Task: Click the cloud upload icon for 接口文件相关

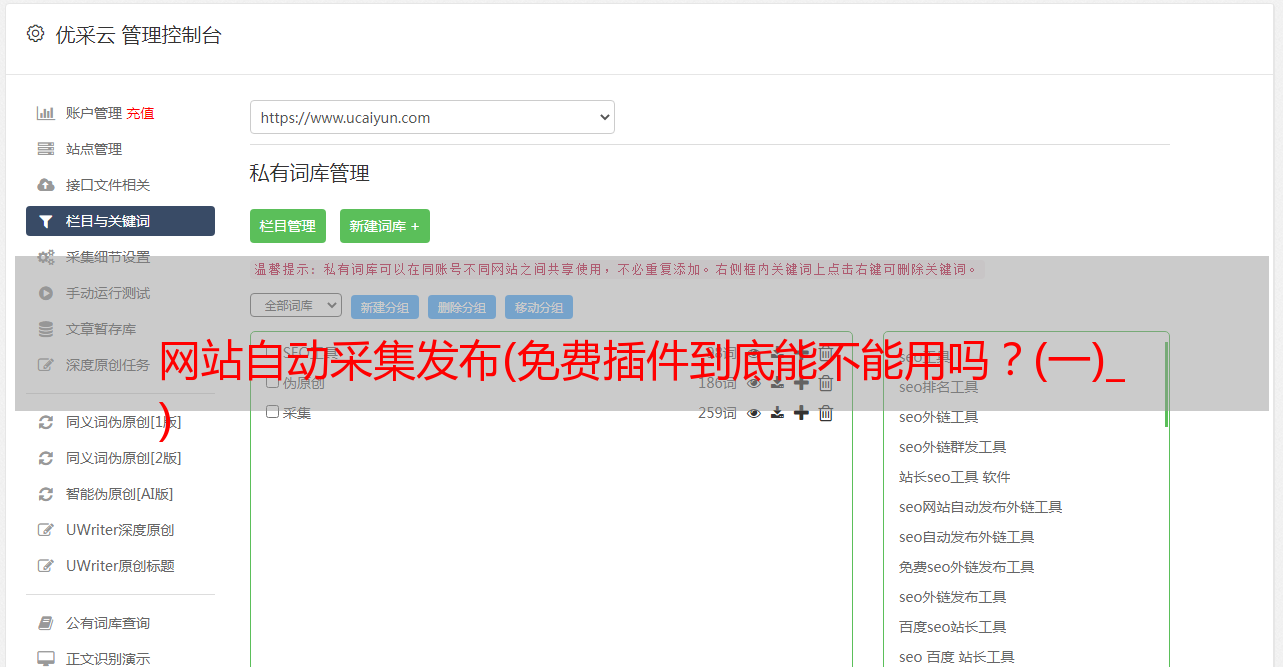Action: coord(45,185)
